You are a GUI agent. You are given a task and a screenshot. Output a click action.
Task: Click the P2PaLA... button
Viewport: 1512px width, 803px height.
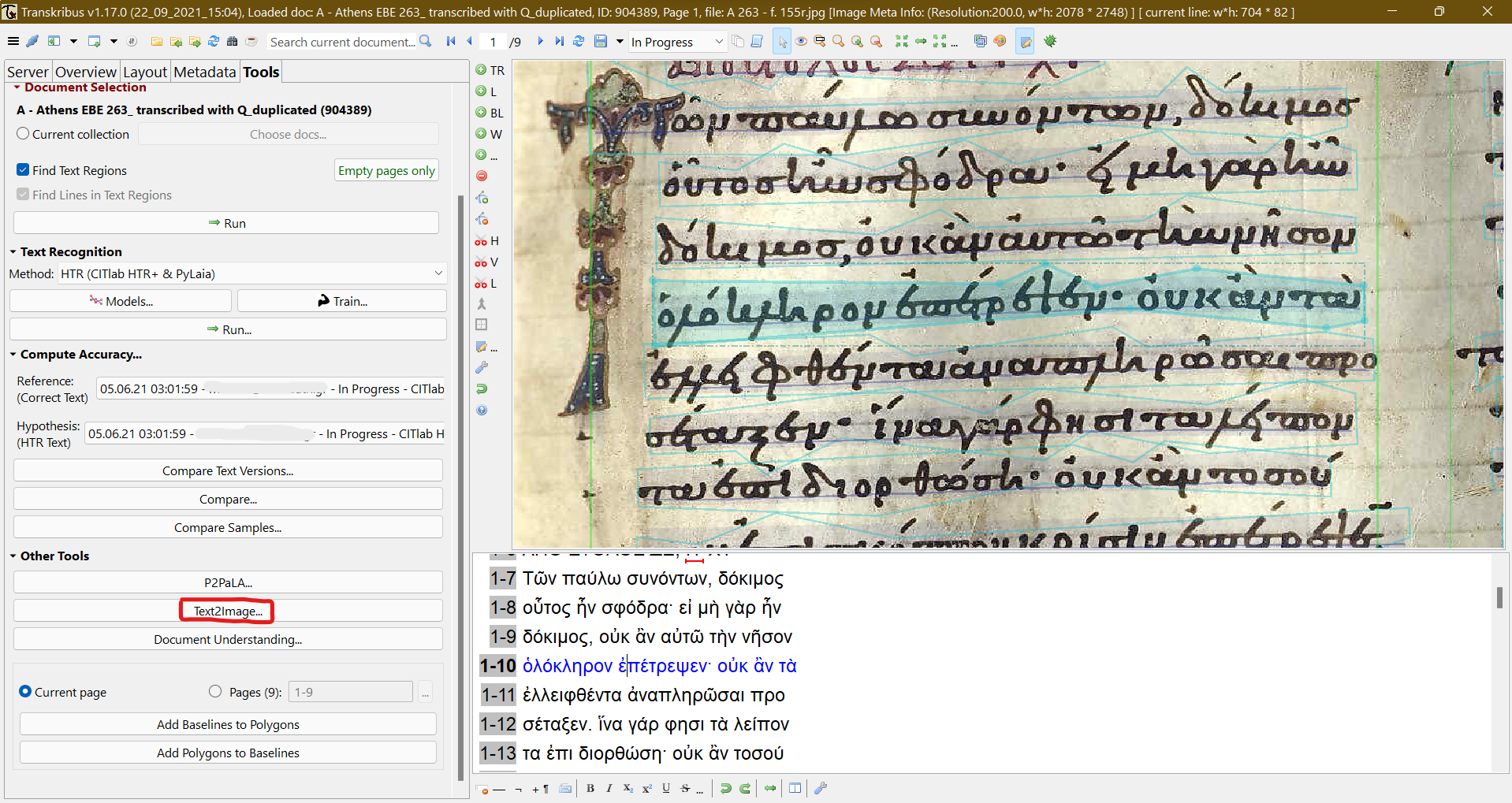228,582
